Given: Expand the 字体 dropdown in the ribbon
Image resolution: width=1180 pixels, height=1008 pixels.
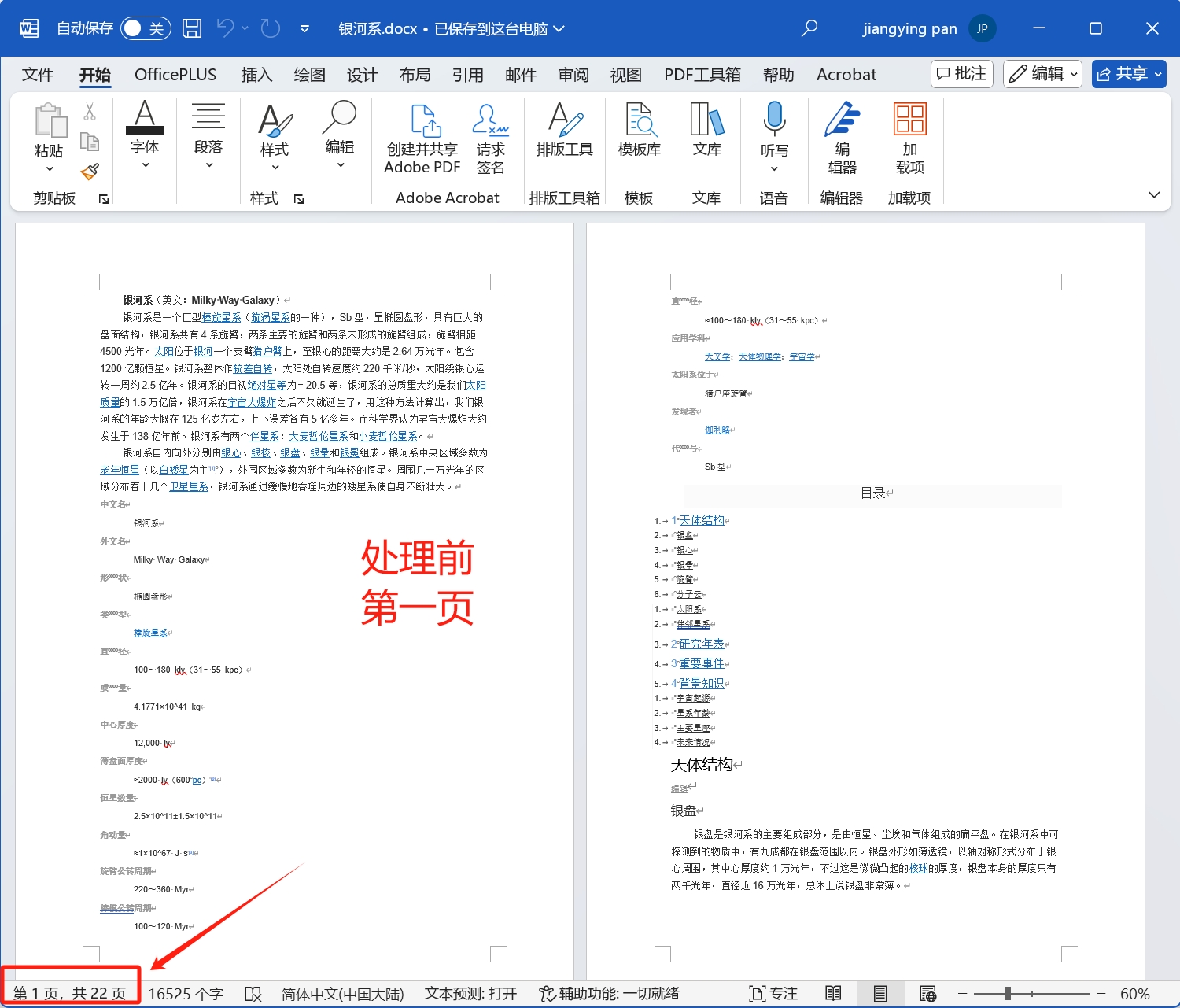Looking at the screenshot, I should click(145, 164).
